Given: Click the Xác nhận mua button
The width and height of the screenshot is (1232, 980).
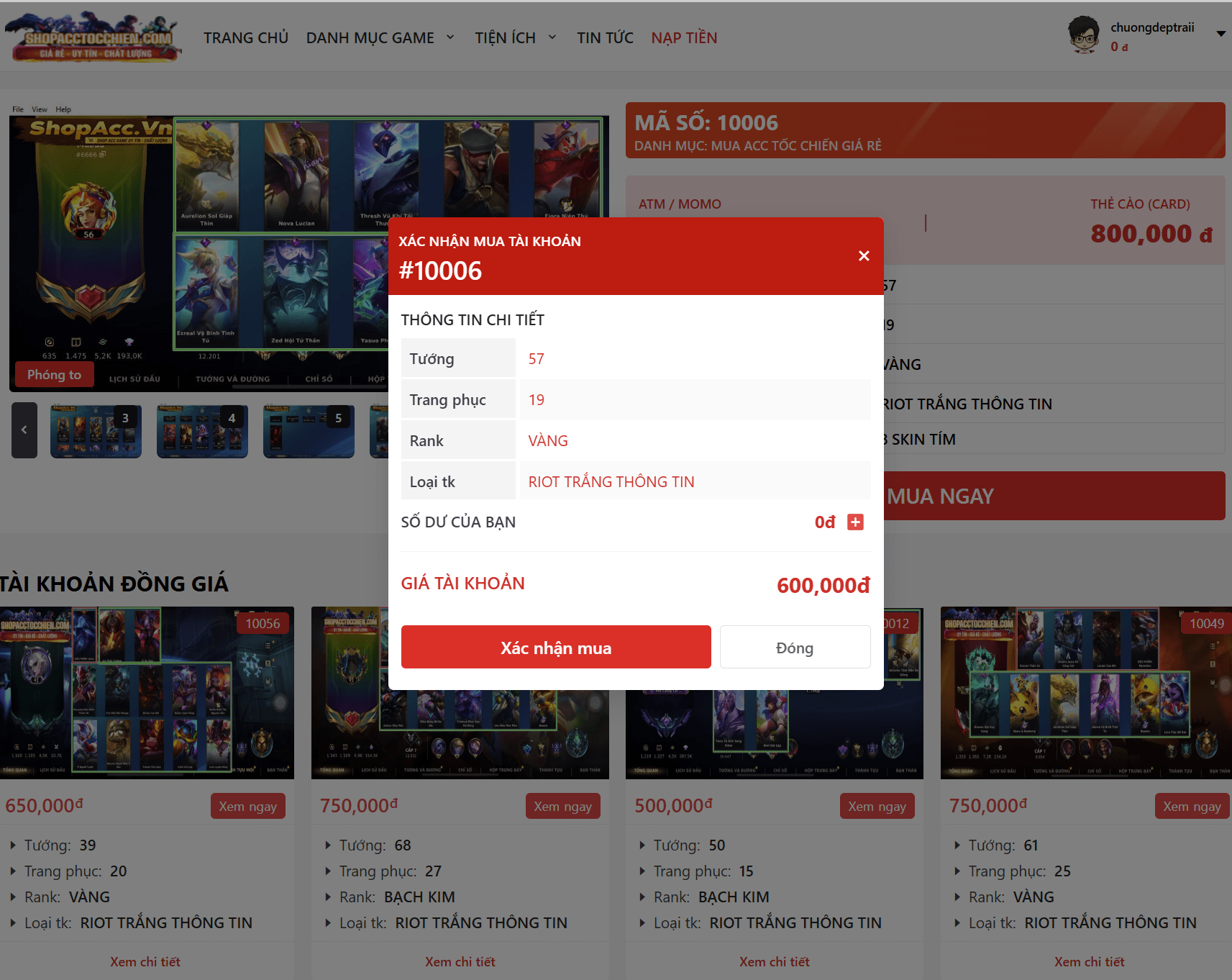Looking at the screenshot, I should tap(556, 647).
